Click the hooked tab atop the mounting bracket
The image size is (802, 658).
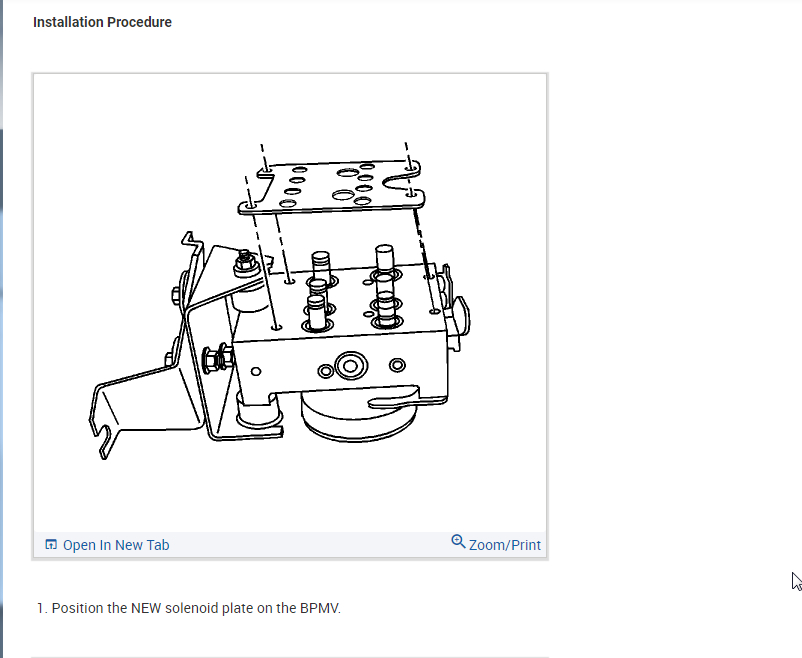(x=190, y=239)
